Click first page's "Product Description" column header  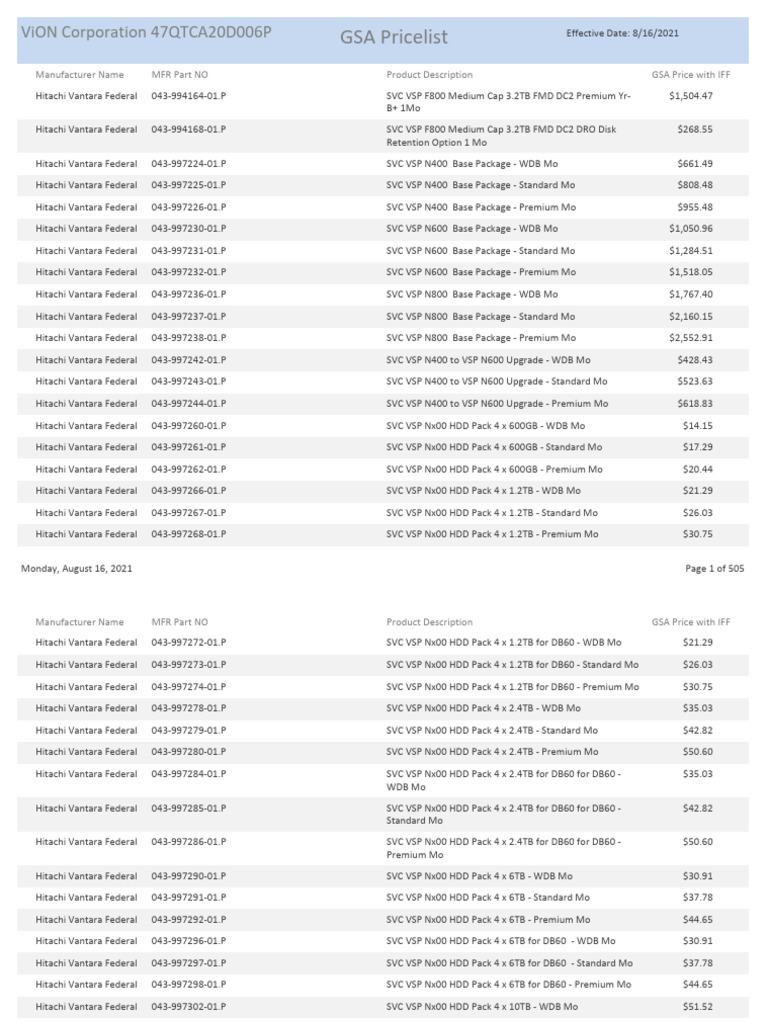(430, 75)
